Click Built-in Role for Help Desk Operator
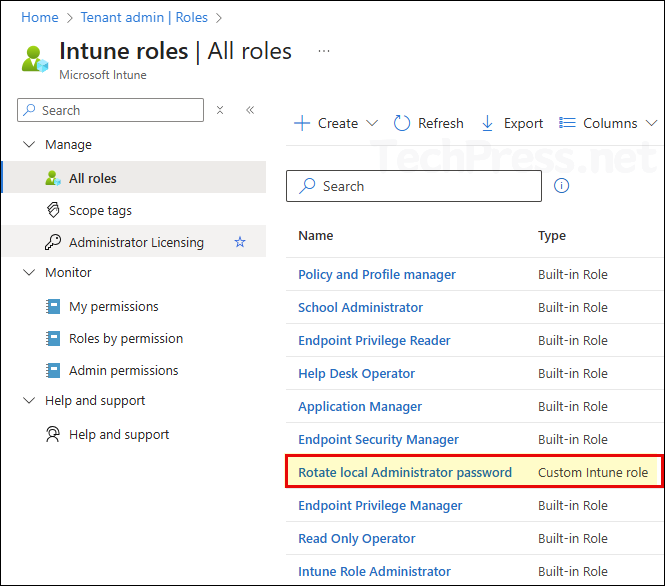This screenshot has width=665, height=586. click(x=573, y=374)
